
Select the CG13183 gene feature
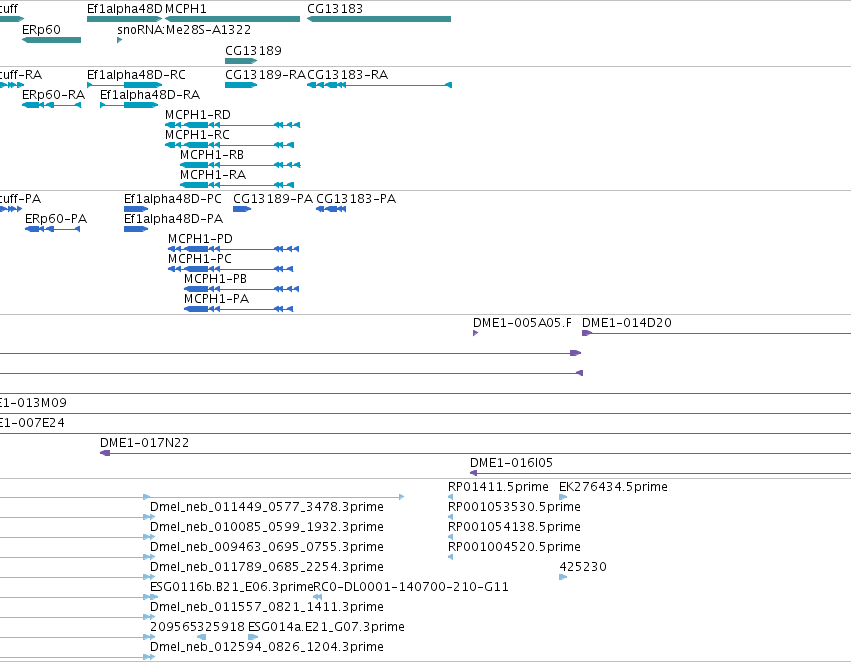click(x=379, y=19)
